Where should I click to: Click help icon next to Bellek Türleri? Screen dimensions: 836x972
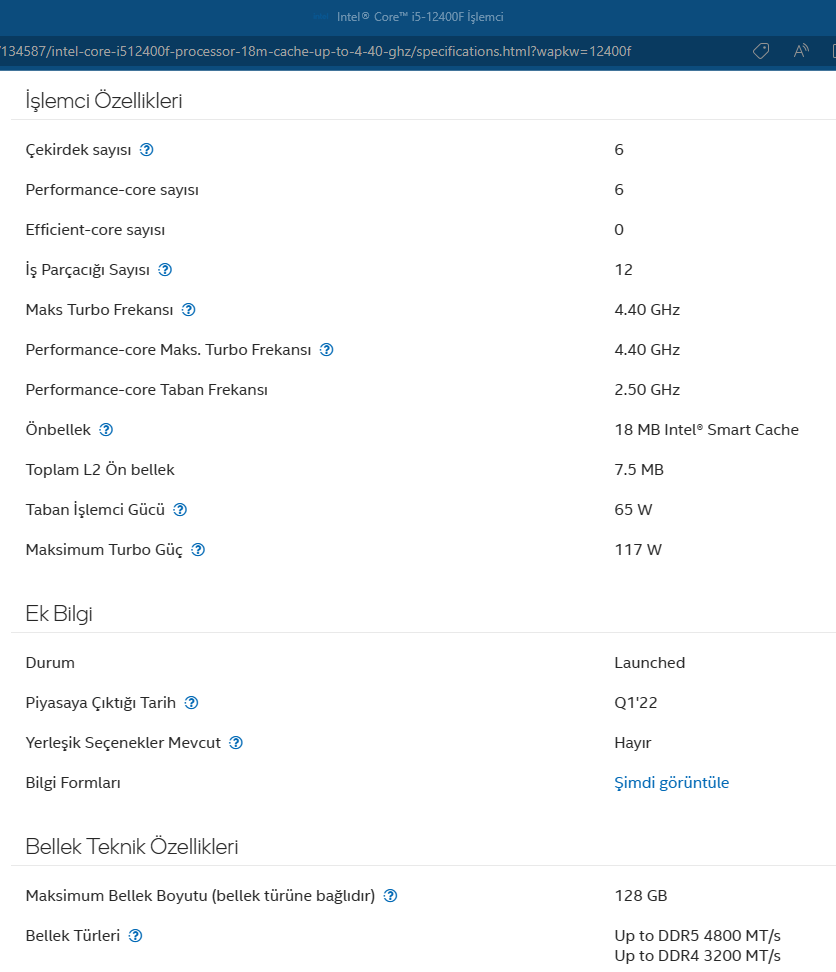[136, 936]
